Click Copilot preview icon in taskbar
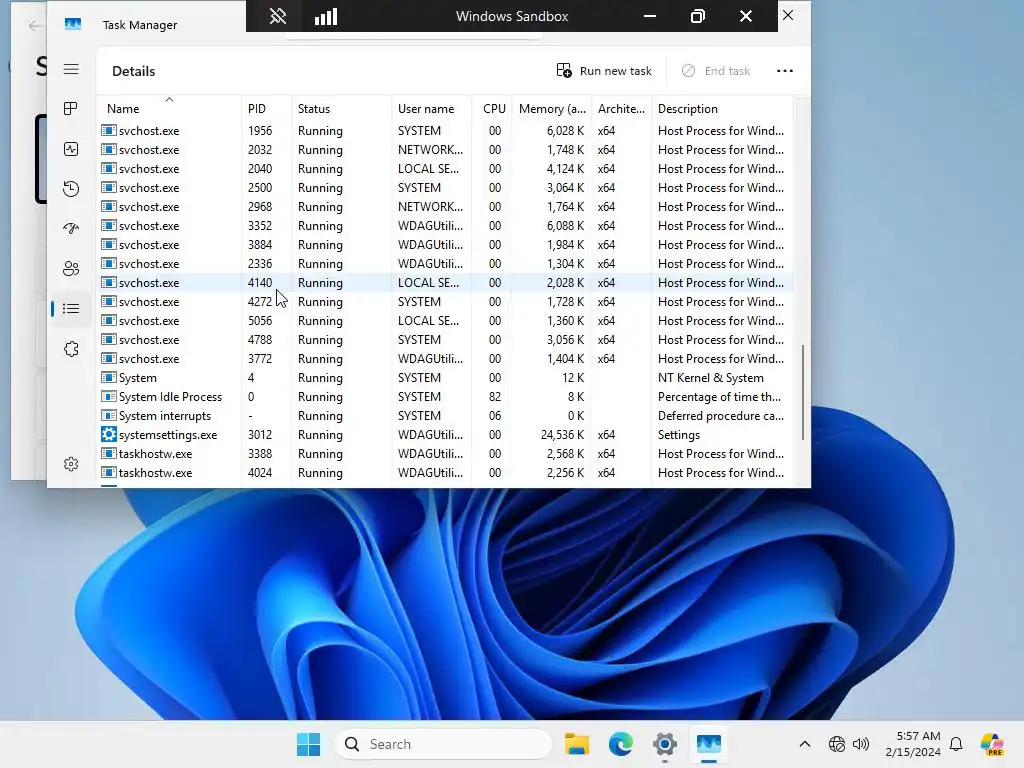 991,744
